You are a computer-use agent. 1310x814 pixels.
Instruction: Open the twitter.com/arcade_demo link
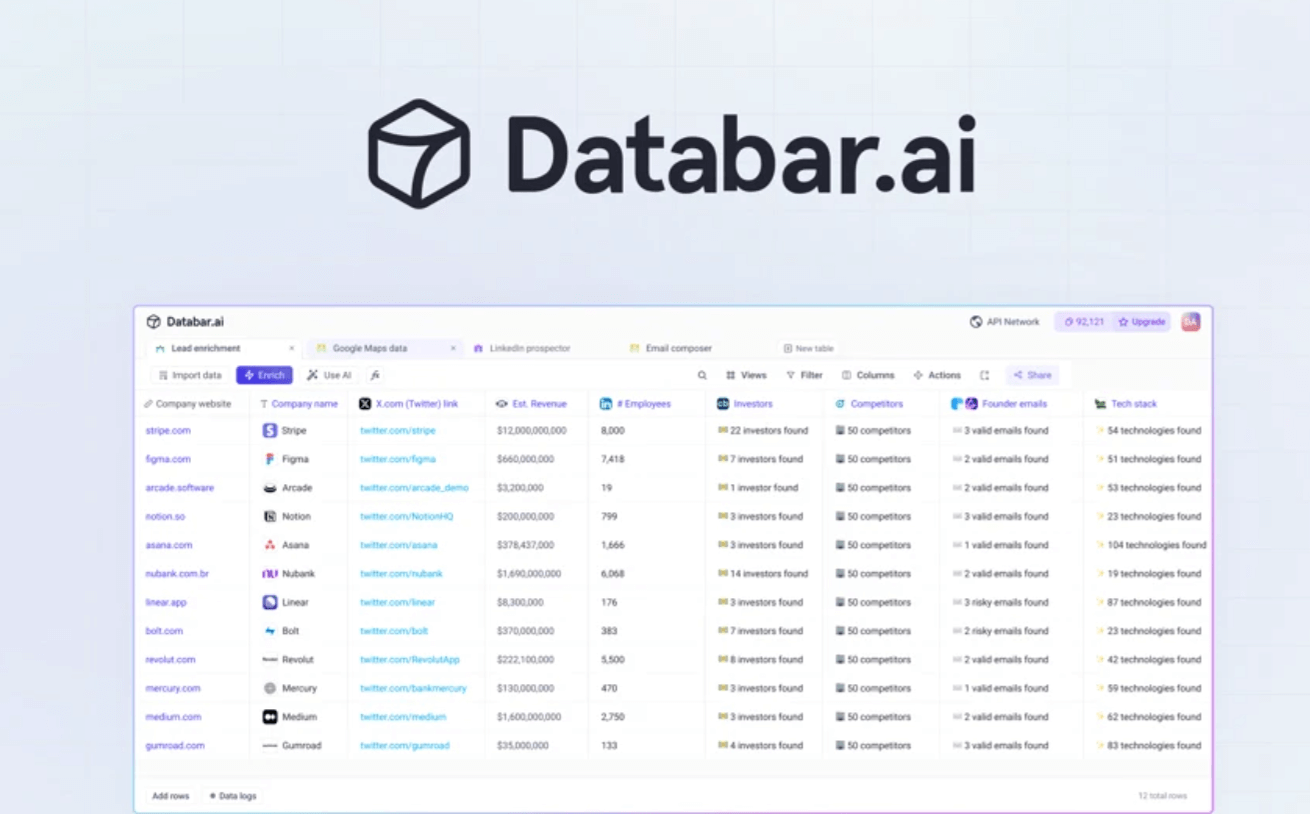click(x=414, y=488)
